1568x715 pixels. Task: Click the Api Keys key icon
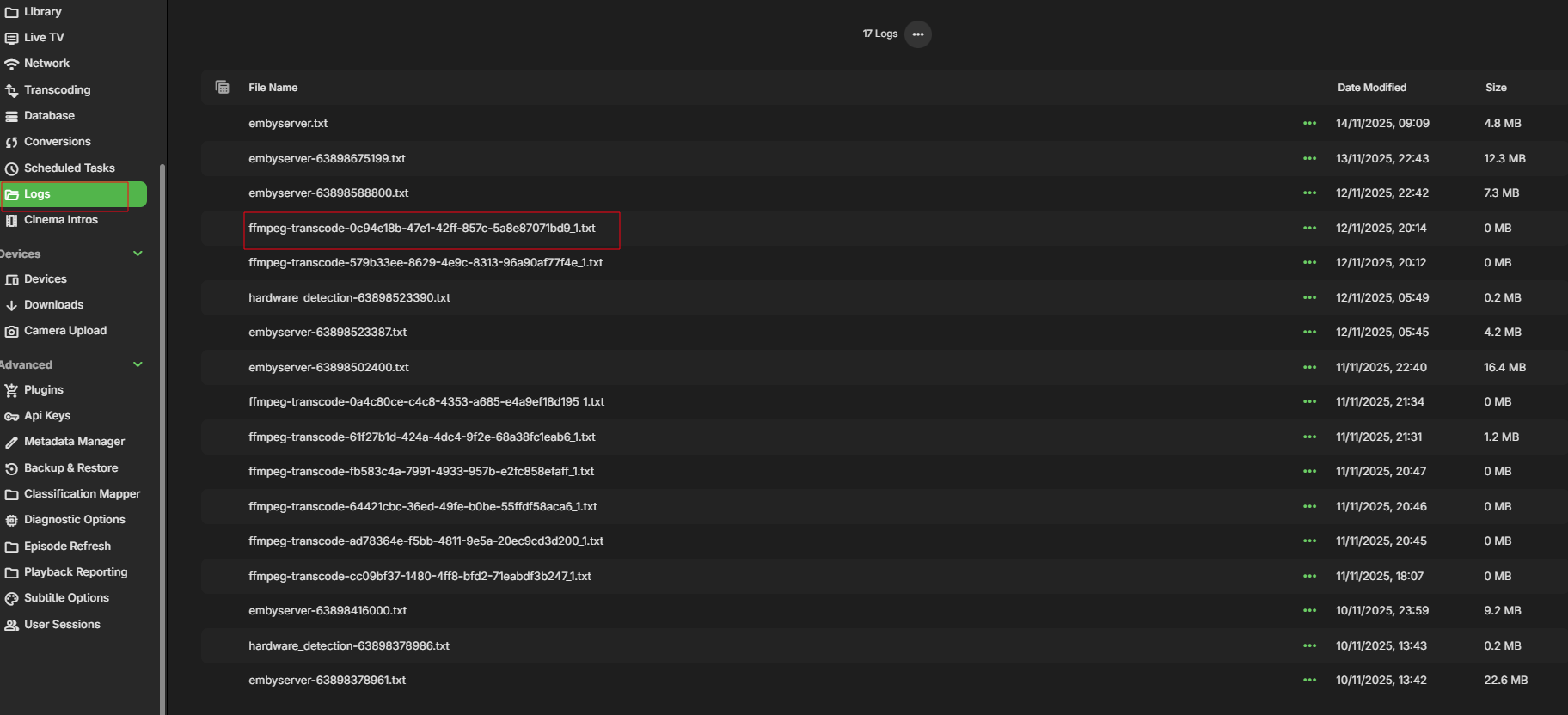[x=11, y=416]
